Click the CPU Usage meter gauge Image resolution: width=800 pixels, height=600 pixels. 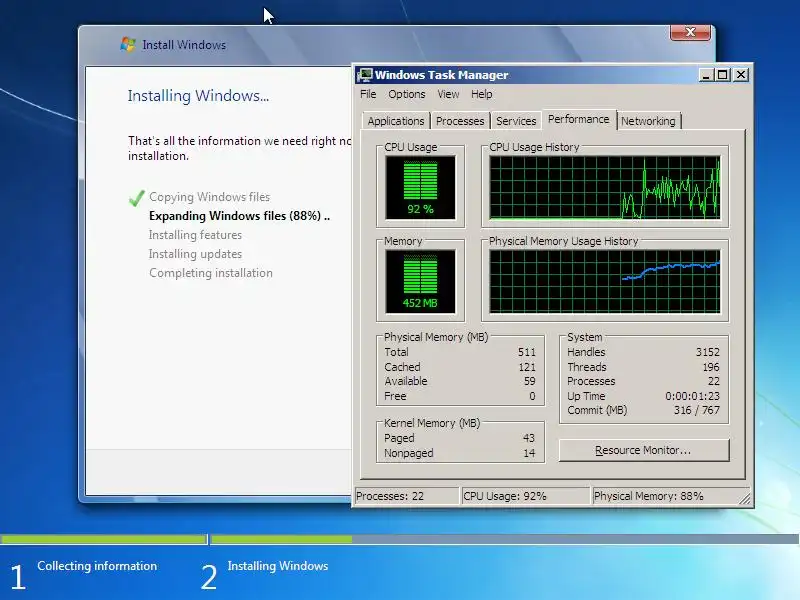[x=420, y=187]
